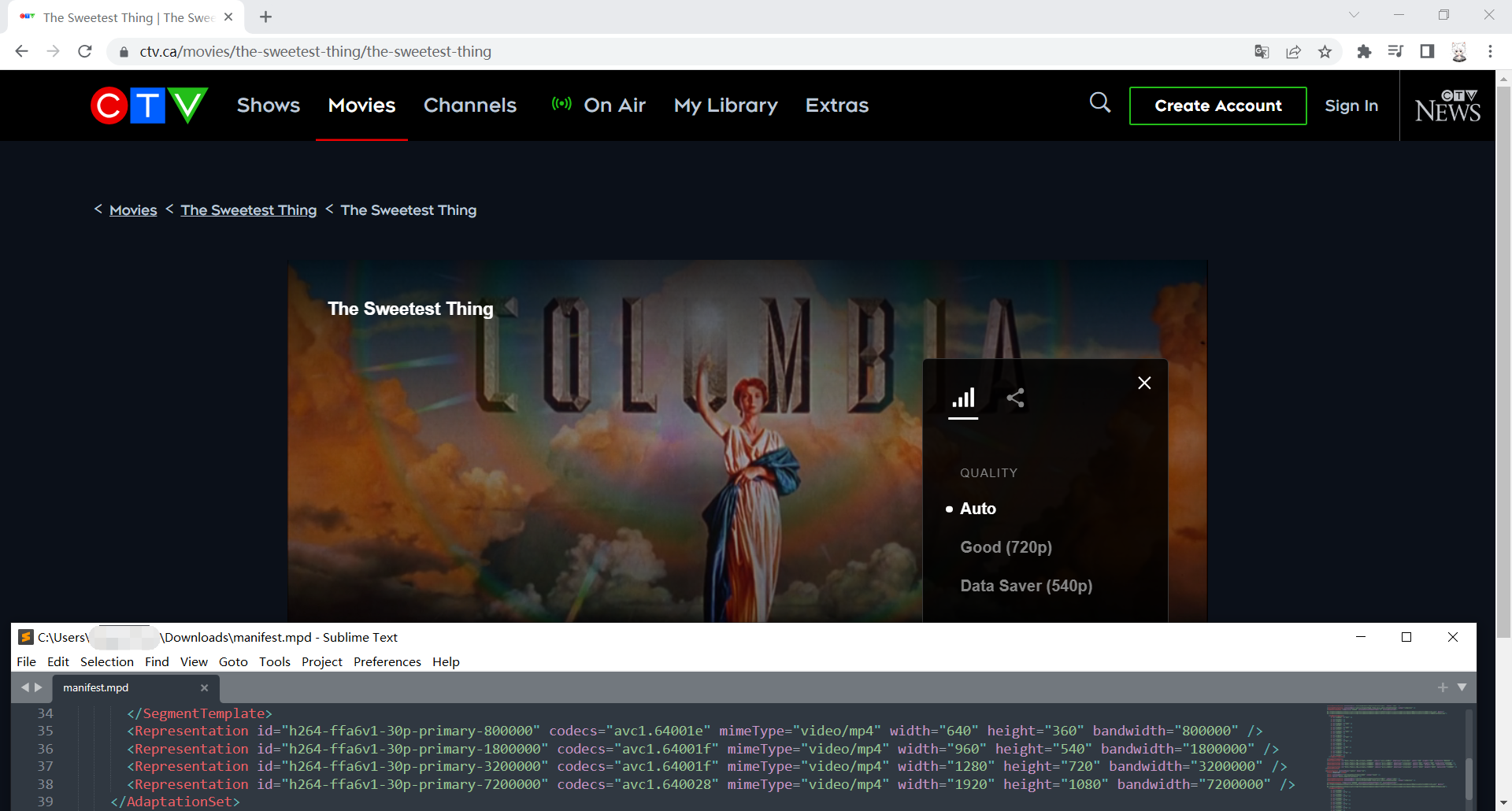Click the browser address bar URL
The width and height of the screenshot is (1512, 811).
coord(315,51)
